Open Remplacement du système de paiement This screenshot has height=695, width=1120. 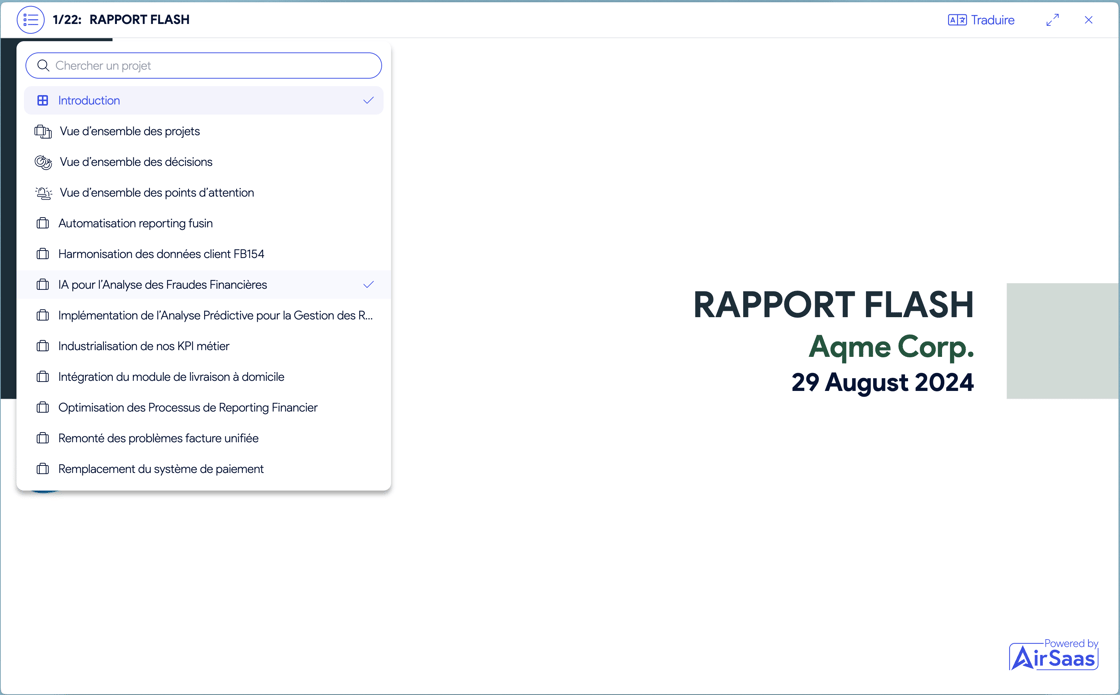point(204,469)
